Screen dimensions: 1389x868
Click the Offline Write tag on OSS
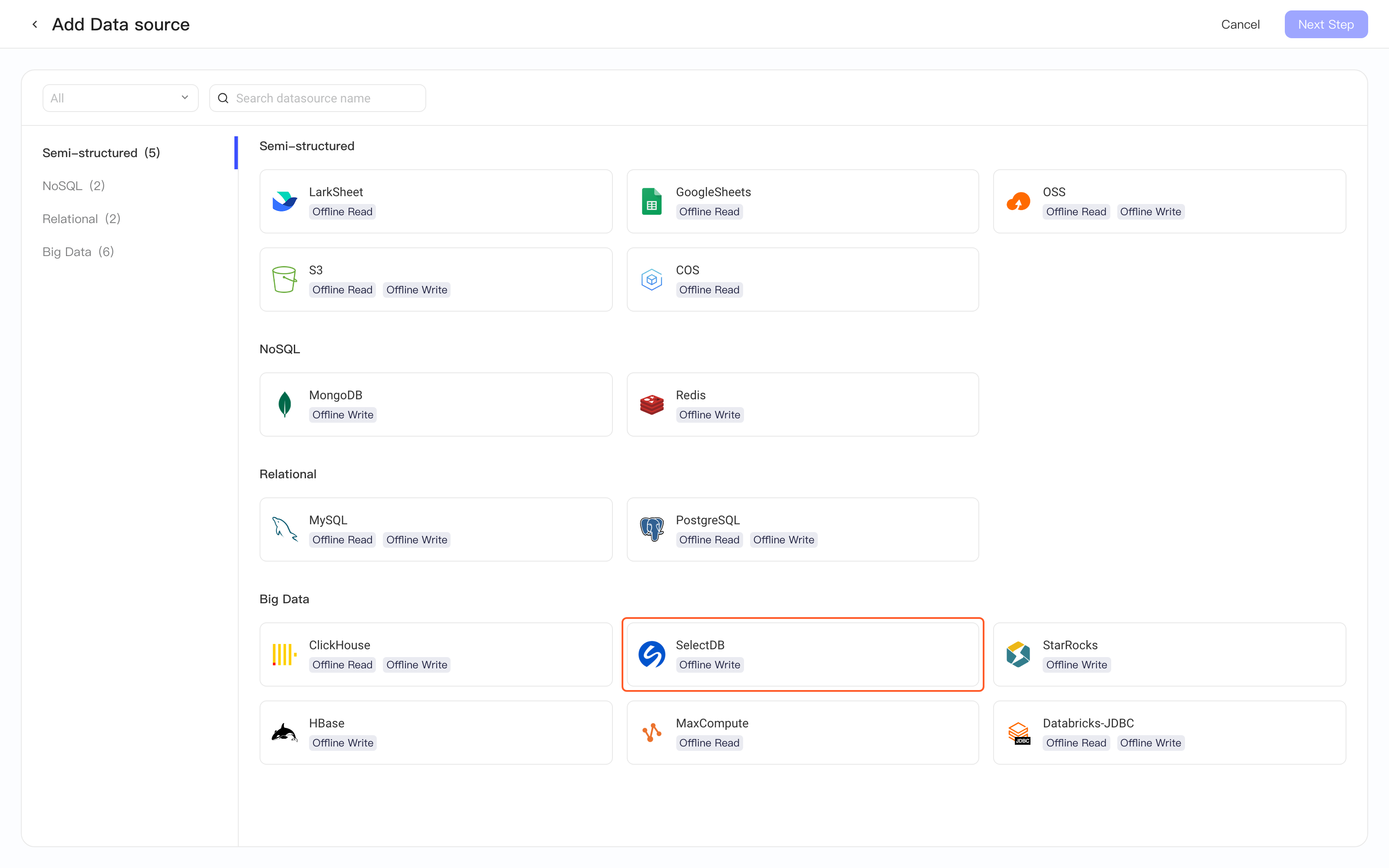tap(1150, 212)
